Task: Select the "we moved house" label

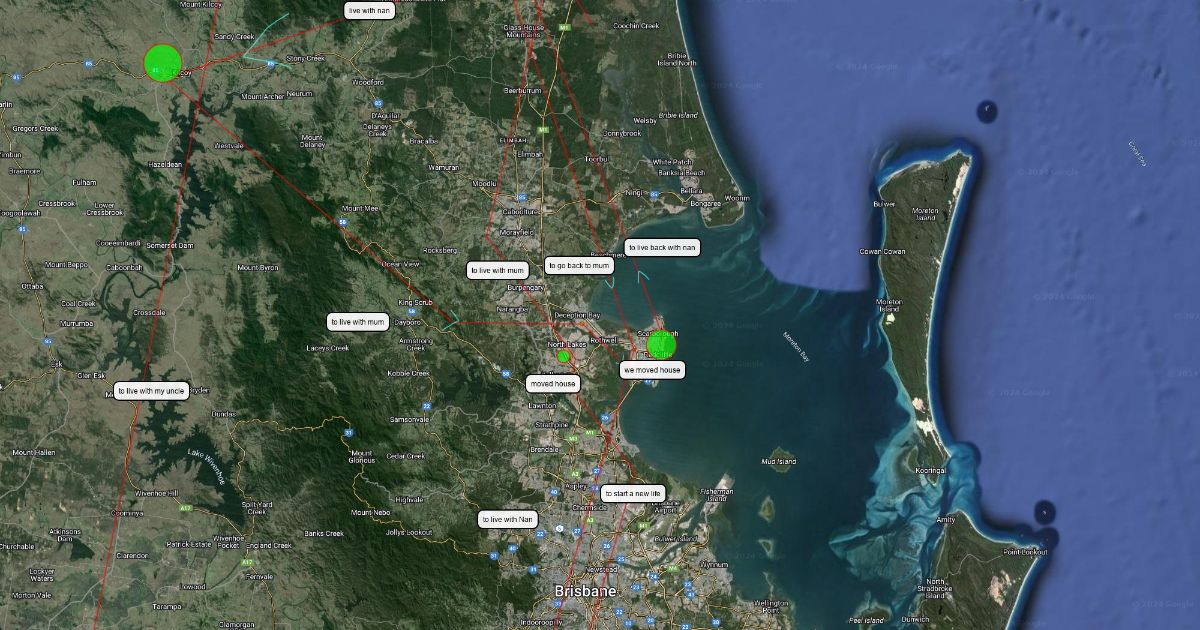Action: tap(652, 370)
